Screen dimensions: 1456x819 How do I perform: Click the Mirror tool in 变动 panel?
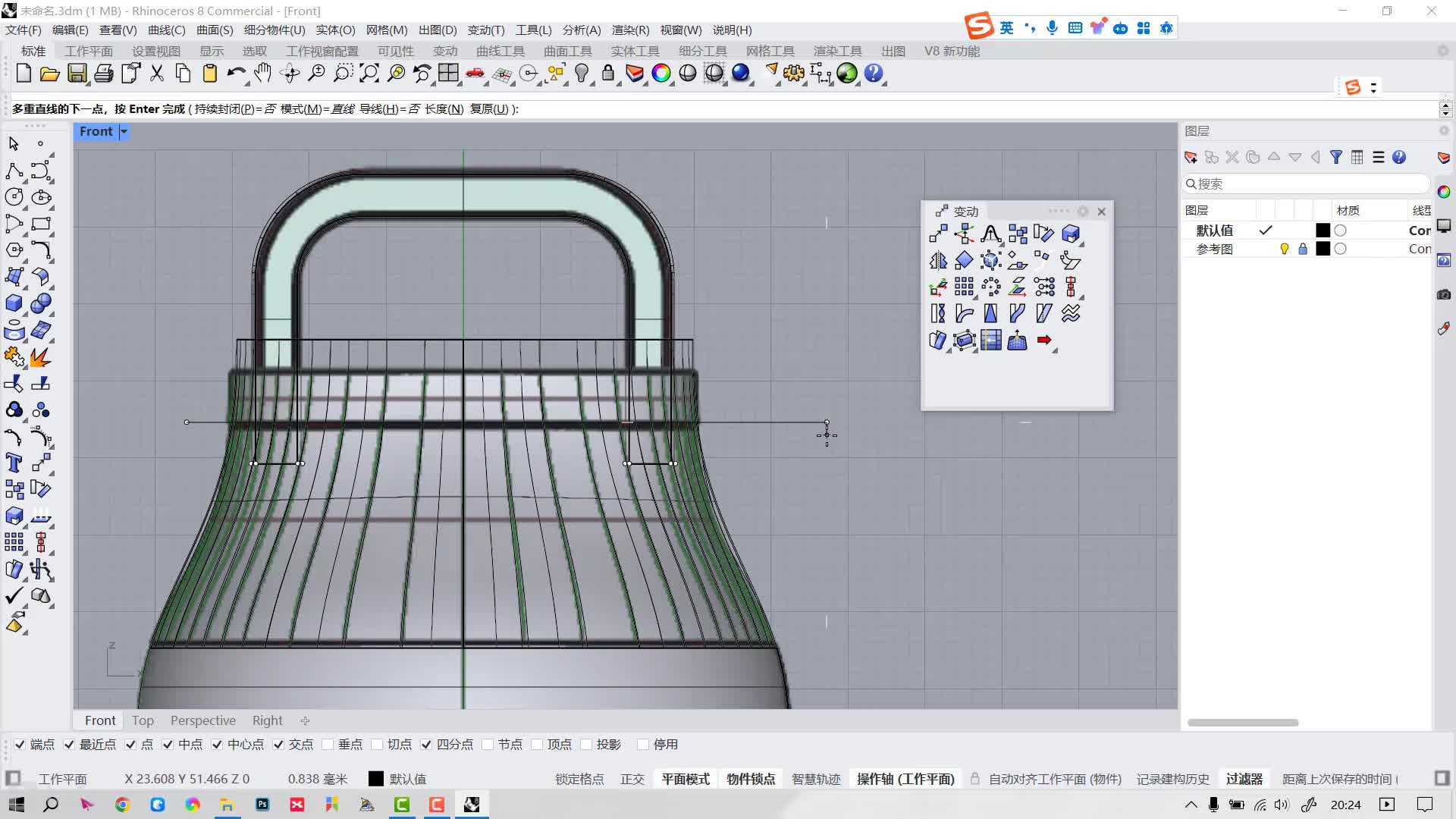coord(938,261)
